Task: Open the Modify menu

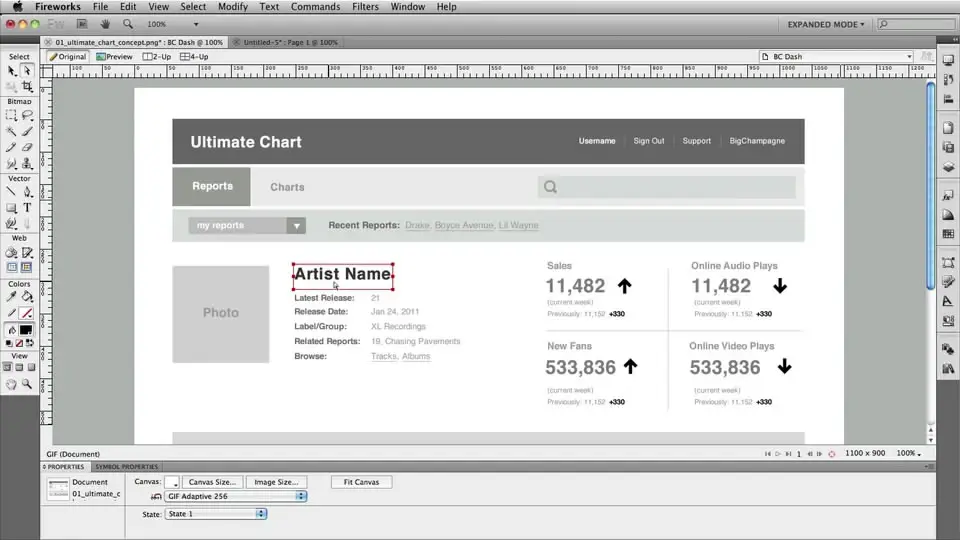Action: coord(233,7)
